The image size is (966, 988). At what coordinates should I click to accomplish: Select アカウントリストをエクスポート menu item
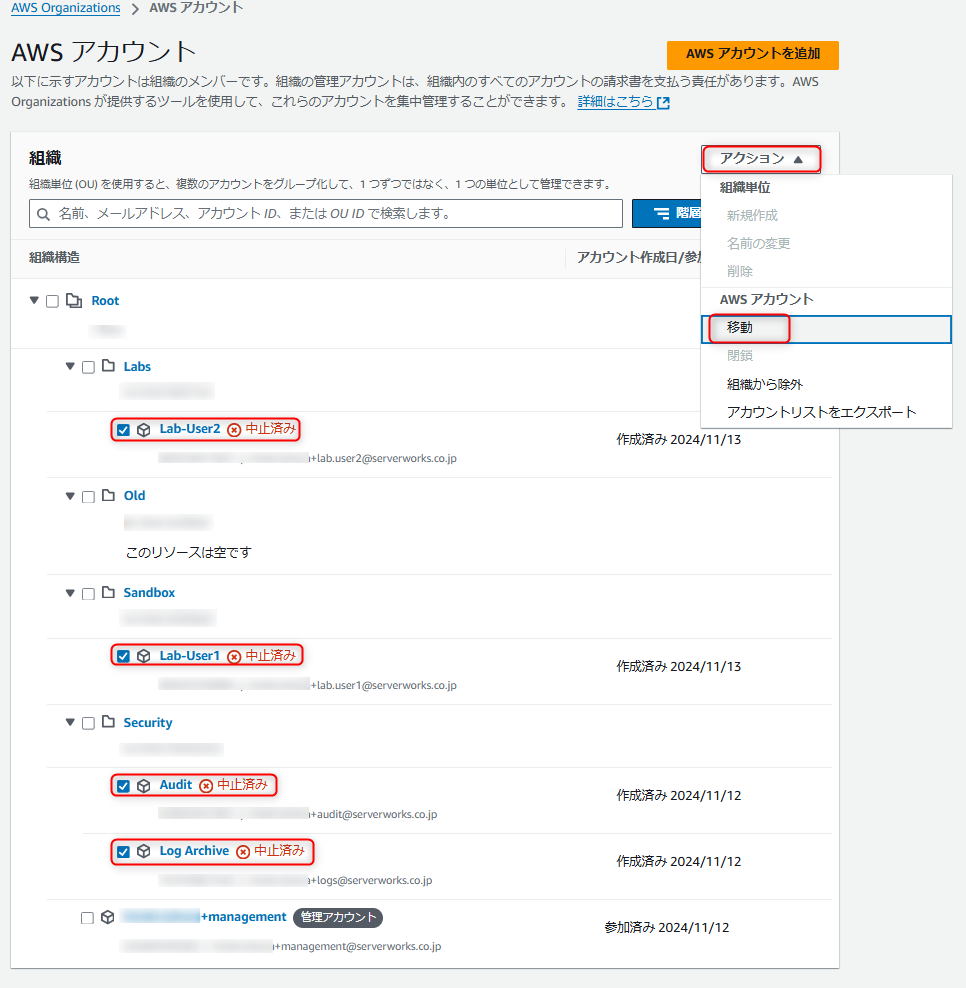pos(825,412)
